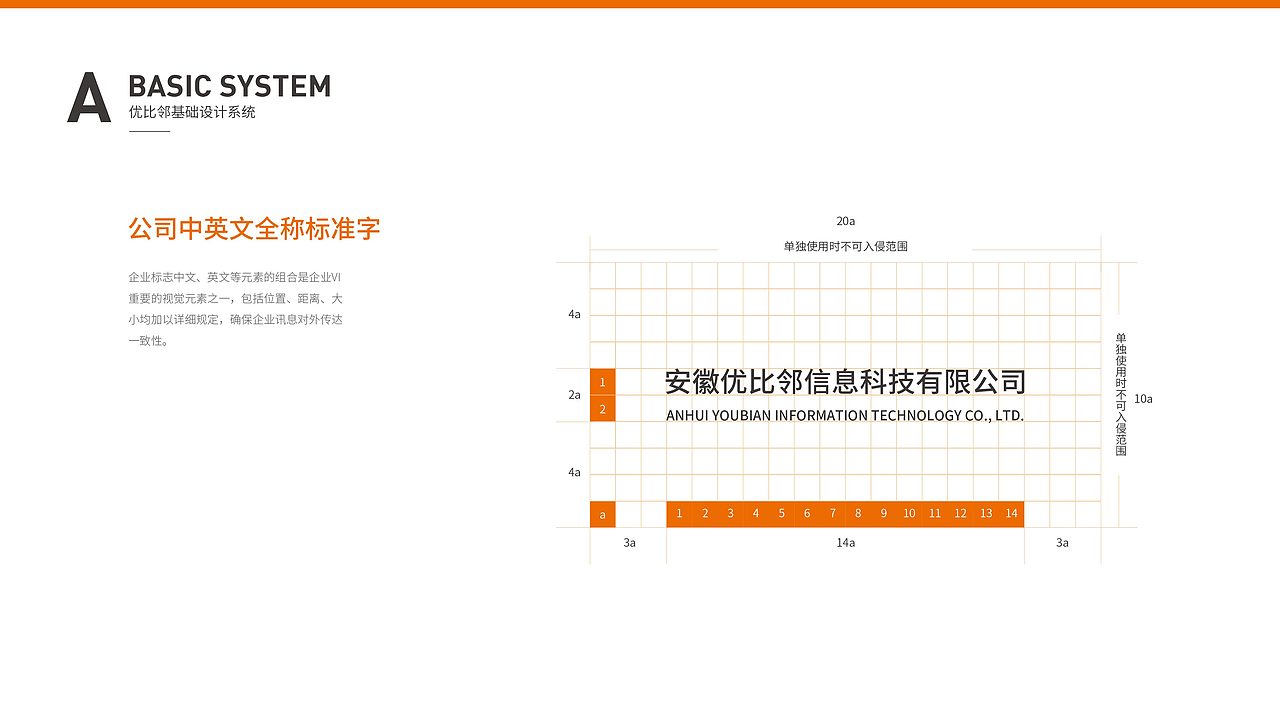This screenshot has width=1280, height=720.
Task: Click orange cell 2 beside the 2a label
Action: tap(603, 408)
